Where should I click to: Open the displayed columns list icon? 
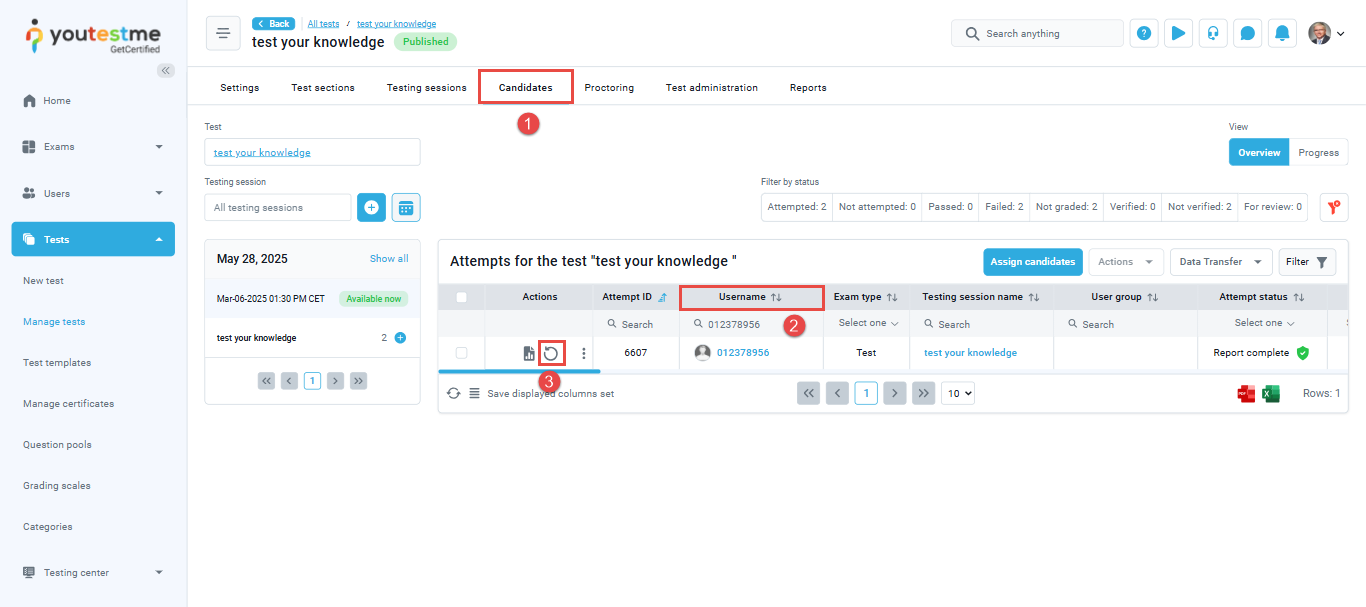click(x=474, y=393)
